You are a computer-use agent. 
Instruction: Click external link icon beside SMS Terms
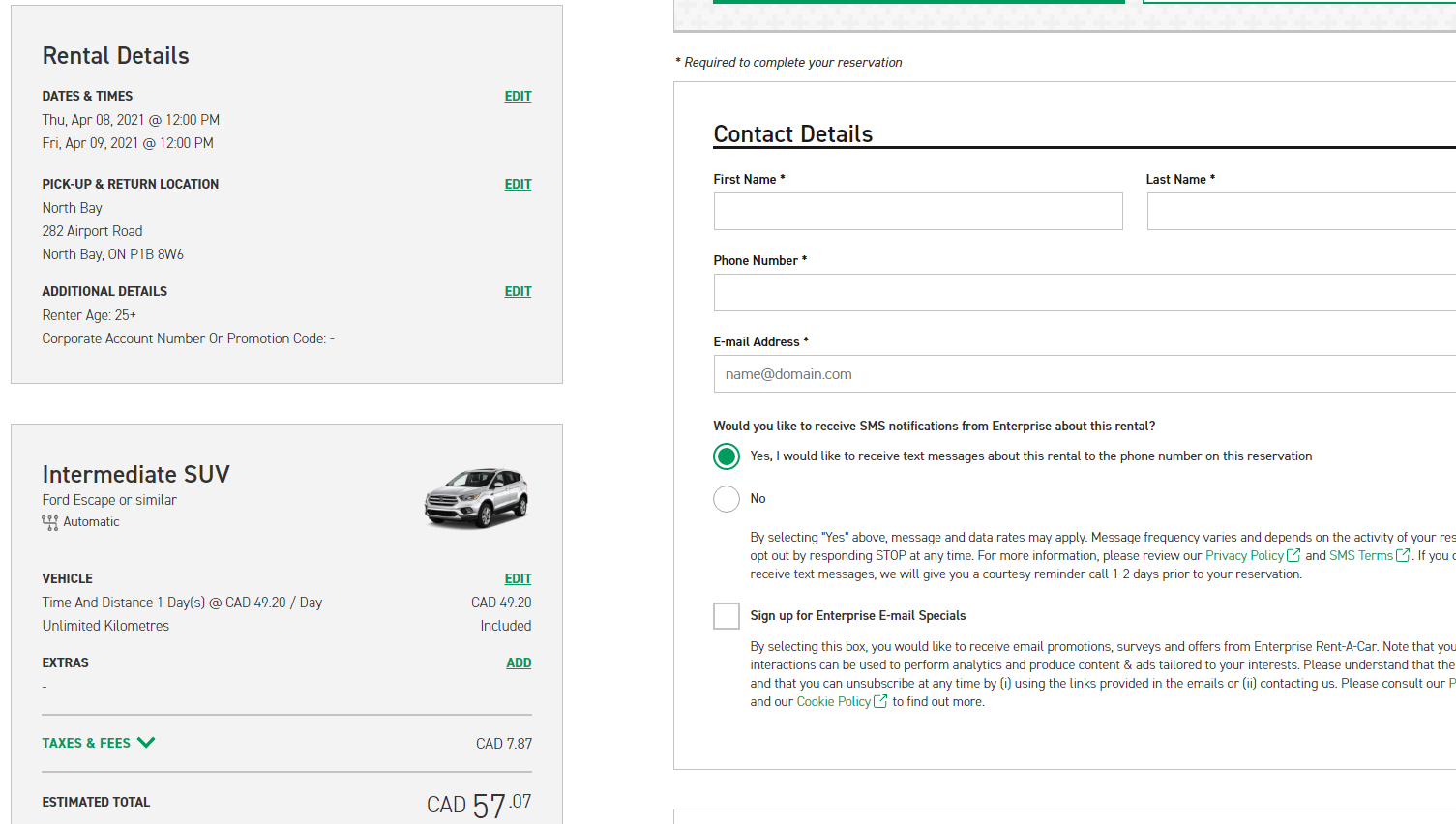(1403, 555)
